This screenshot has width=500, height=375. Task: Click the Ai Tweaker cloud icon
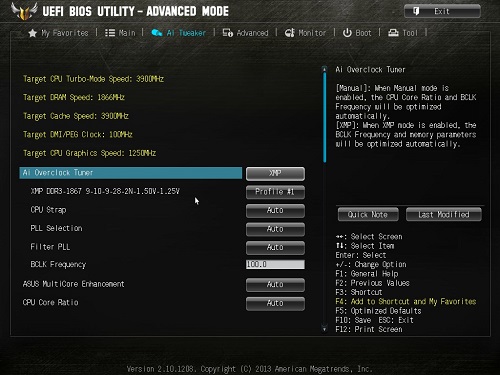[157, 33]
